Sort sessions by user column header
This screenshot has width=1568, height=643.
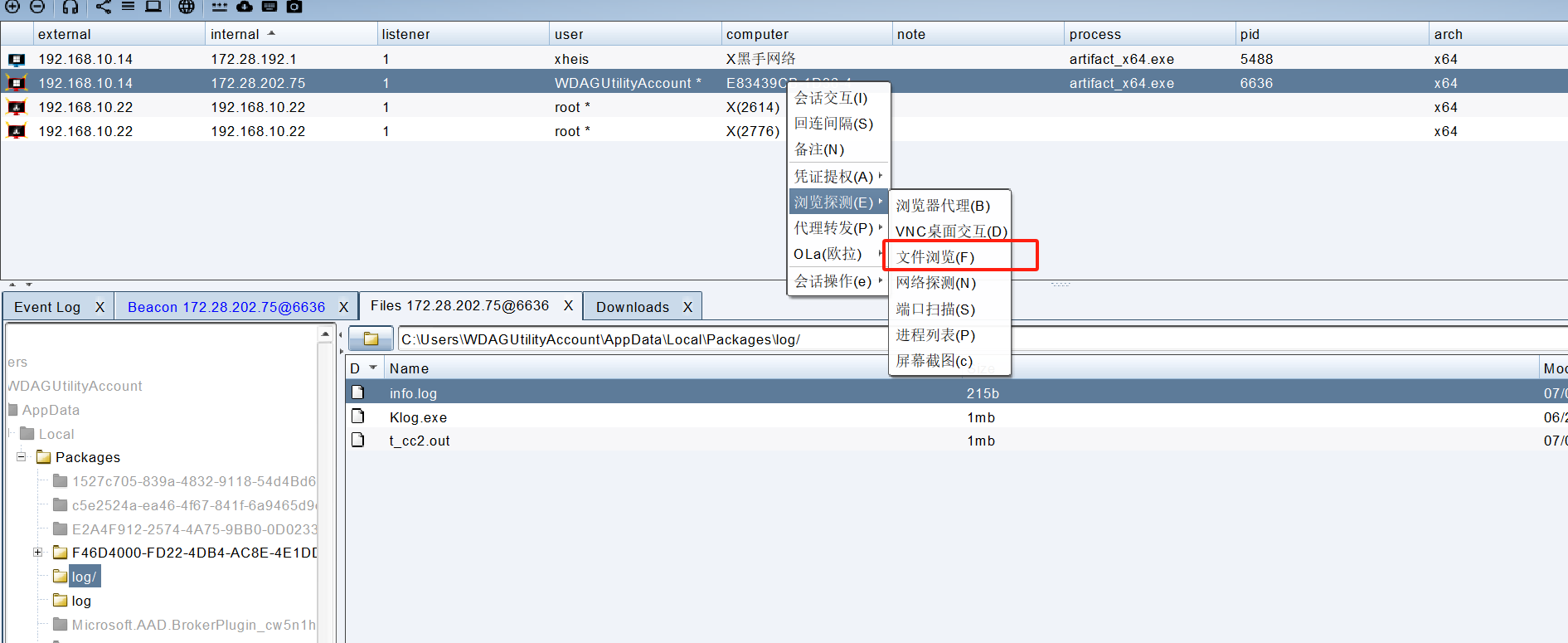tap(635, 34)
